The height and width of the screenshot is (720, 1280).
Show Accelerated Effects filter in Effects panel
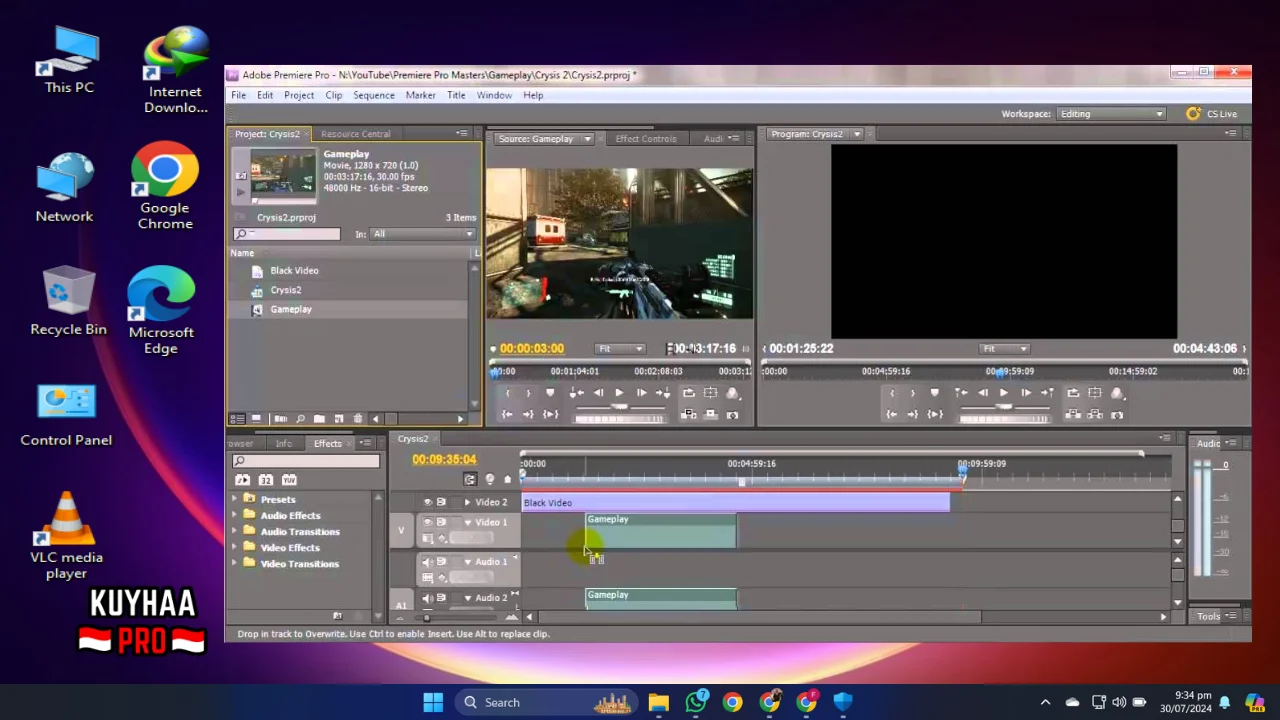(x=243, y=480)
